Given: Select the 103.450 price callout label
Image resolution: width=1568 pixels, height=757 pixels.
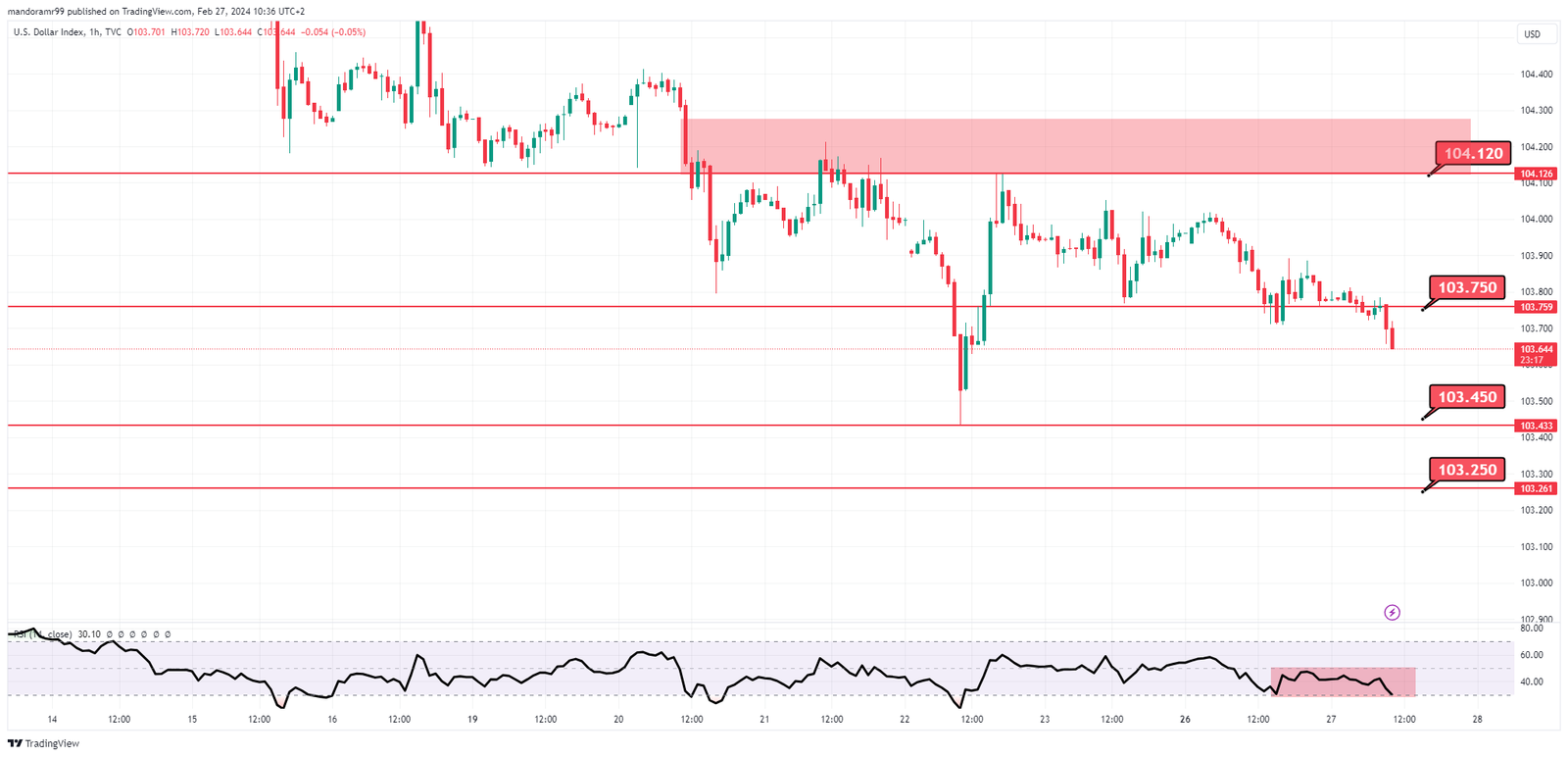Looking at the screenshot, I should point(1467,397).
